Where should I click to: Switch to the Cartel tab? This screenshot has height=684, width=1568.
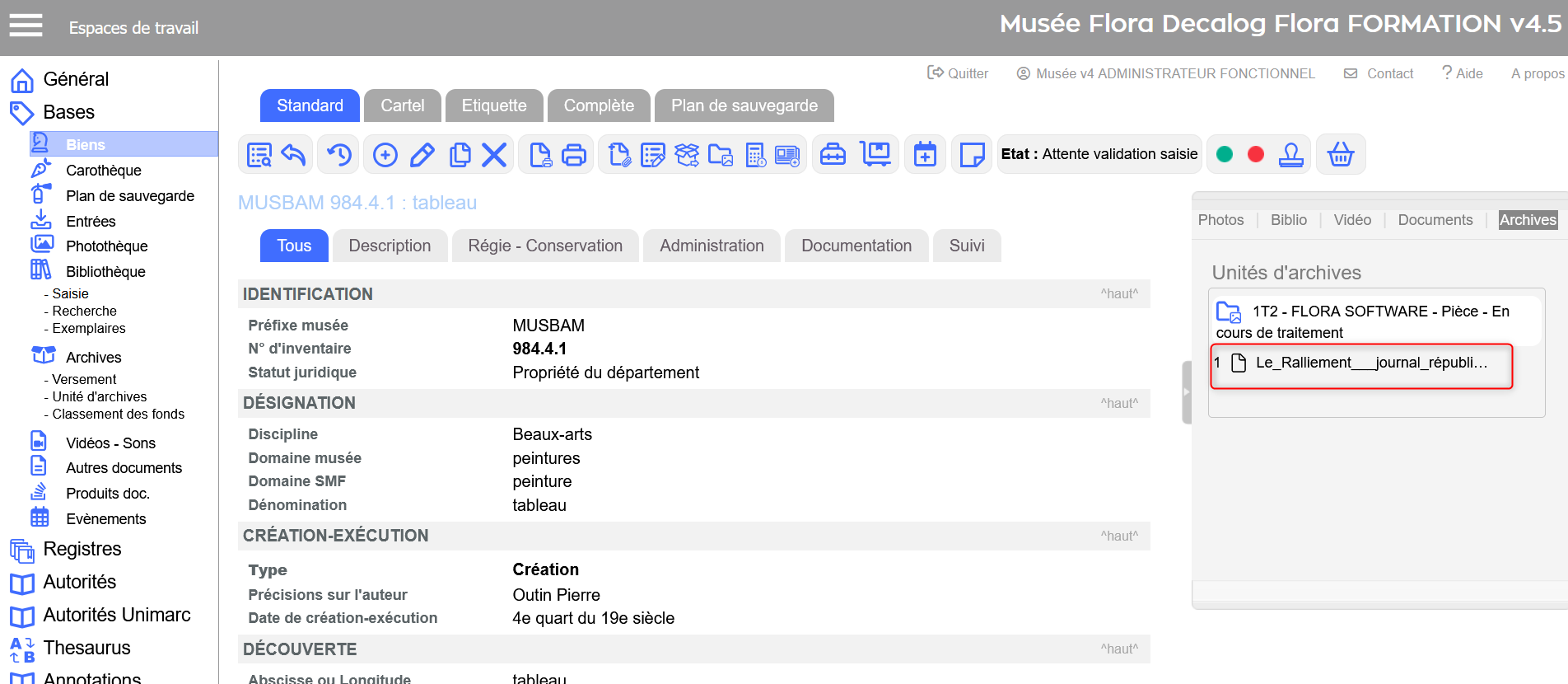[x=402, y=105]
